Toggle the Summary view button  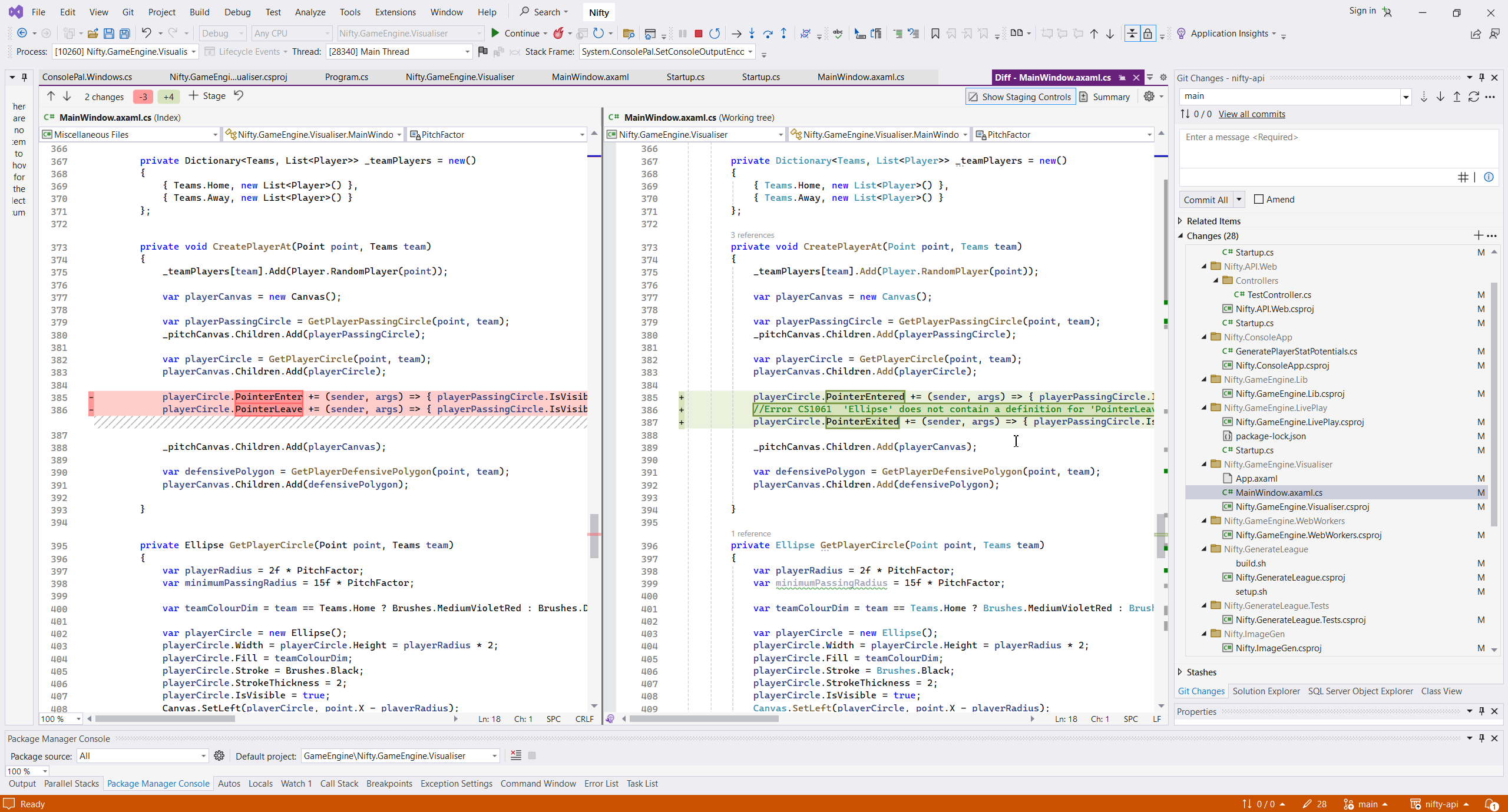click(x=1104, y=97)
